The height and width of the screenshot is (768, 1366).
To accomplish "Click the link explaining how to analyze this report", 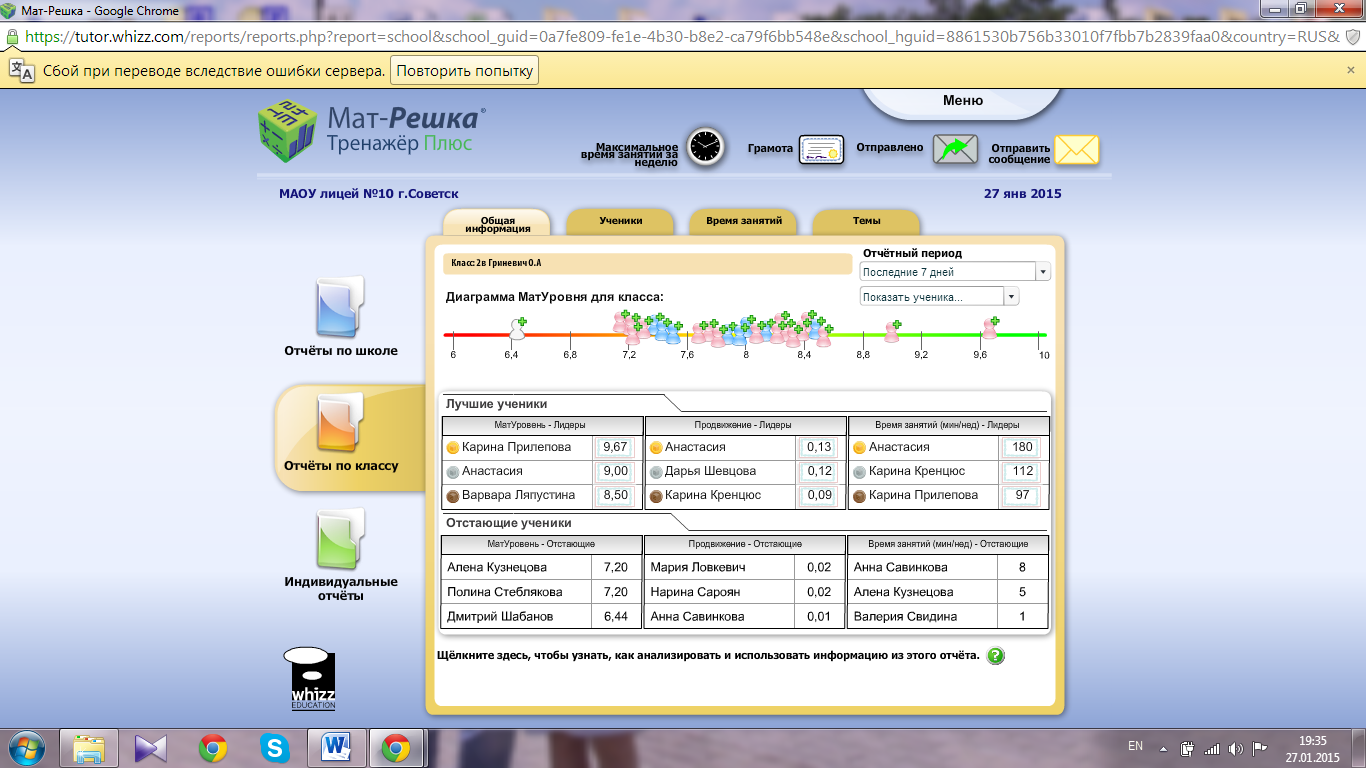I will click(x=708, y=656).
